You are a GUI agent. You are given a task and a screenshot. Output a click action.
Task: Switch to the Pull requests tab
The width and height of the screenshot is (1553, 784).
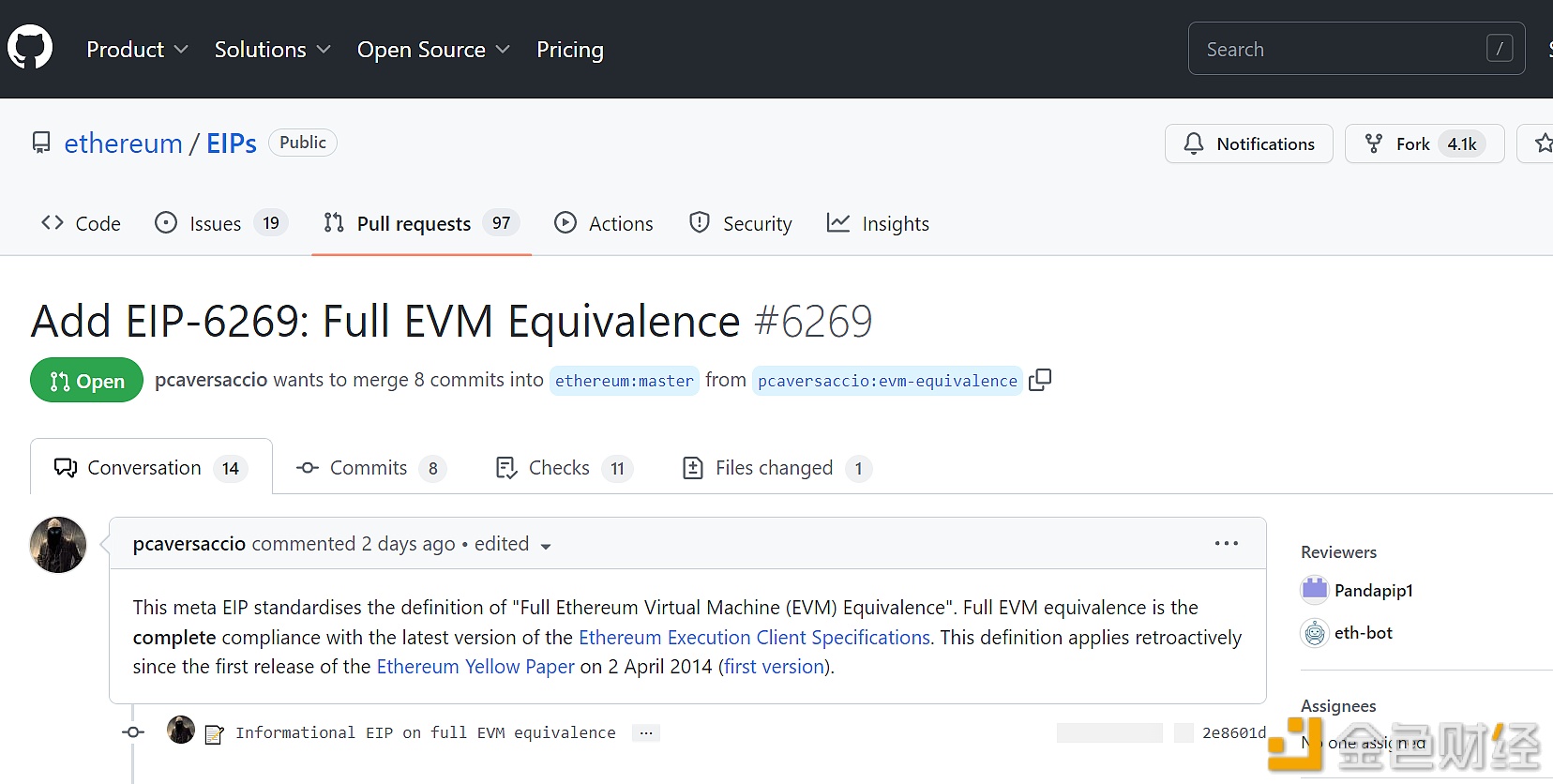pos(421,223)
